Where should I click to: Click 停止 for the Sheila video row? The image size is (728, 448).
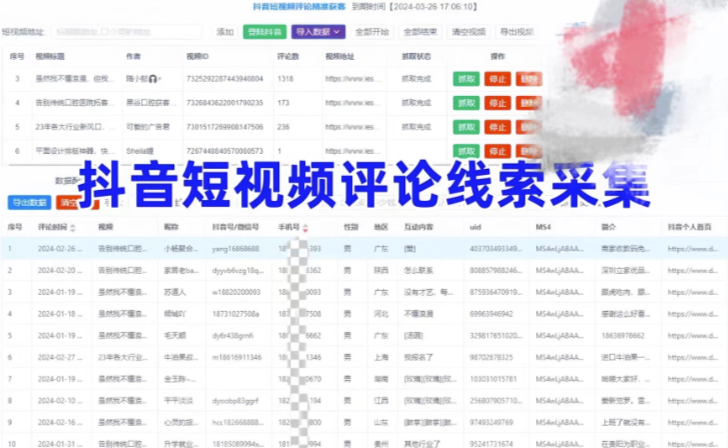pos(497,151)
